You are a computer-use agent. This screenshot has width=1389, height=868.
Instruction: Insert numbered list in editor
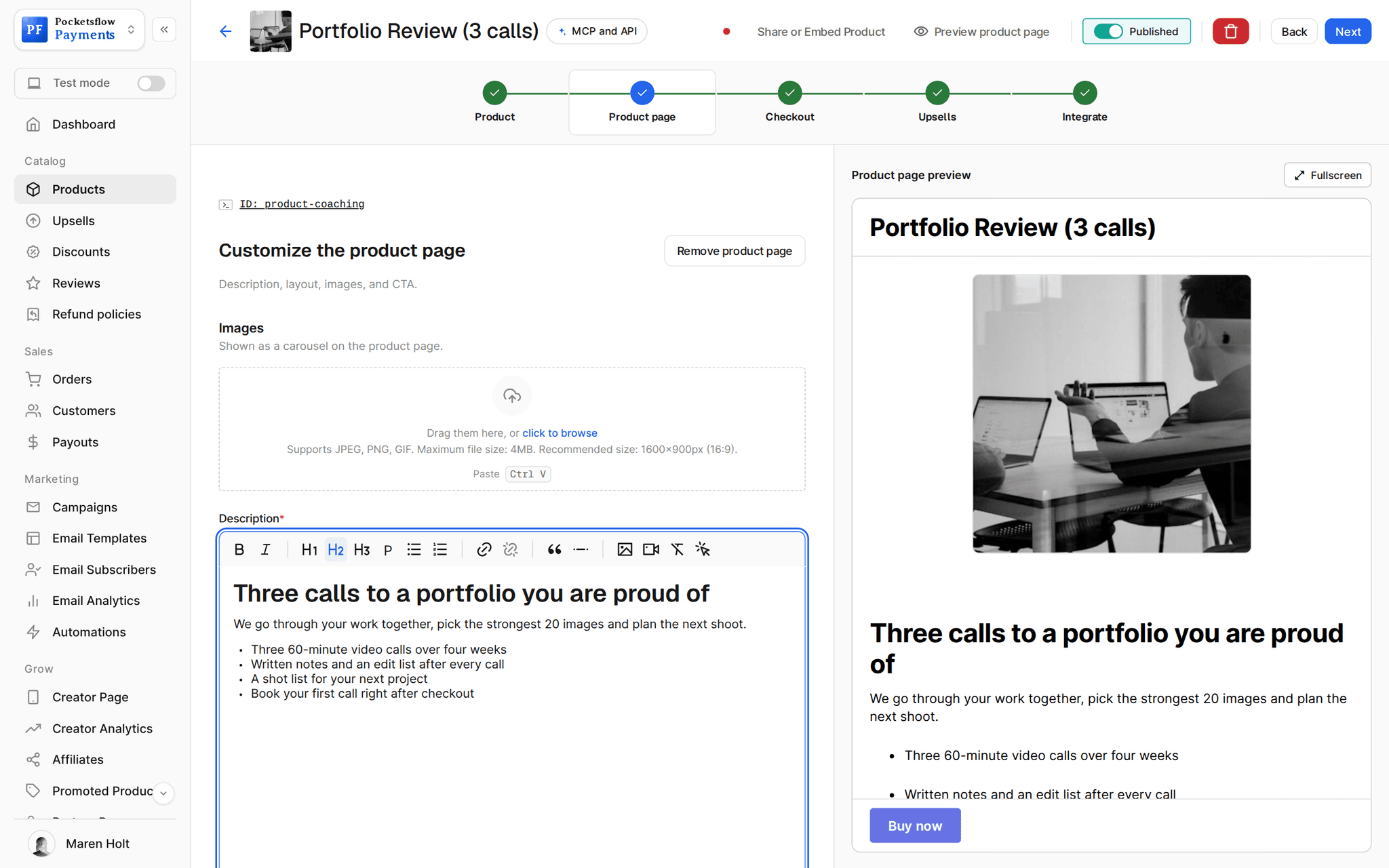pos(440,549)
